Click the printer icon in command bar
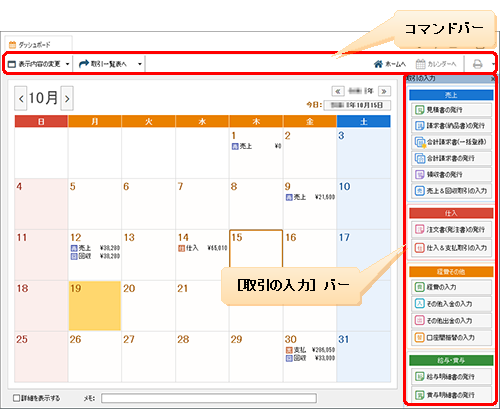Screen dimensions: 500x409 (x=478, y=64)
